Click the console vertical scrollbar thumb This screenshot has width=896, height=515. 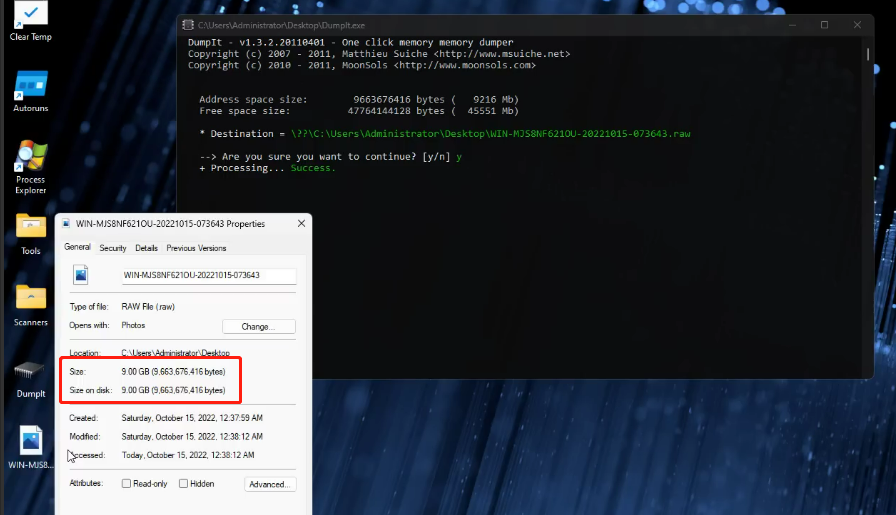tap(867, 54)
